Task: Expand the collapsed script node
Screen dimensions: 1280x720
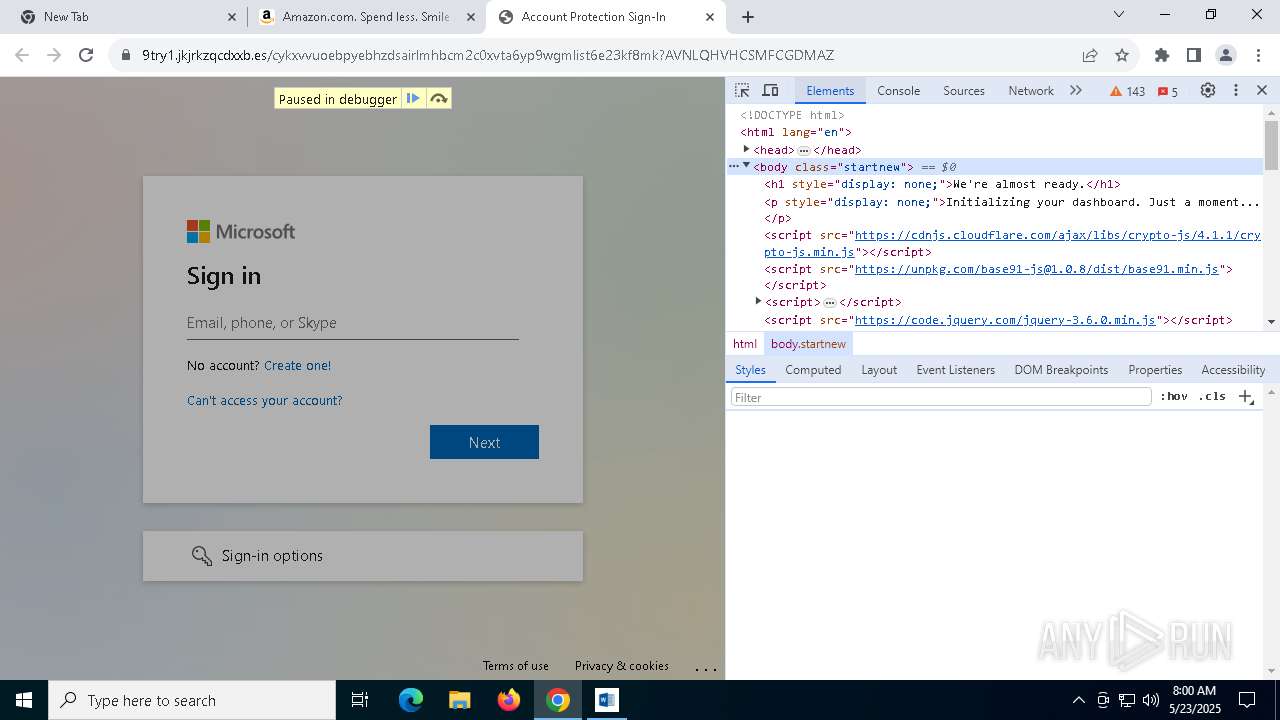Action: 758,301
